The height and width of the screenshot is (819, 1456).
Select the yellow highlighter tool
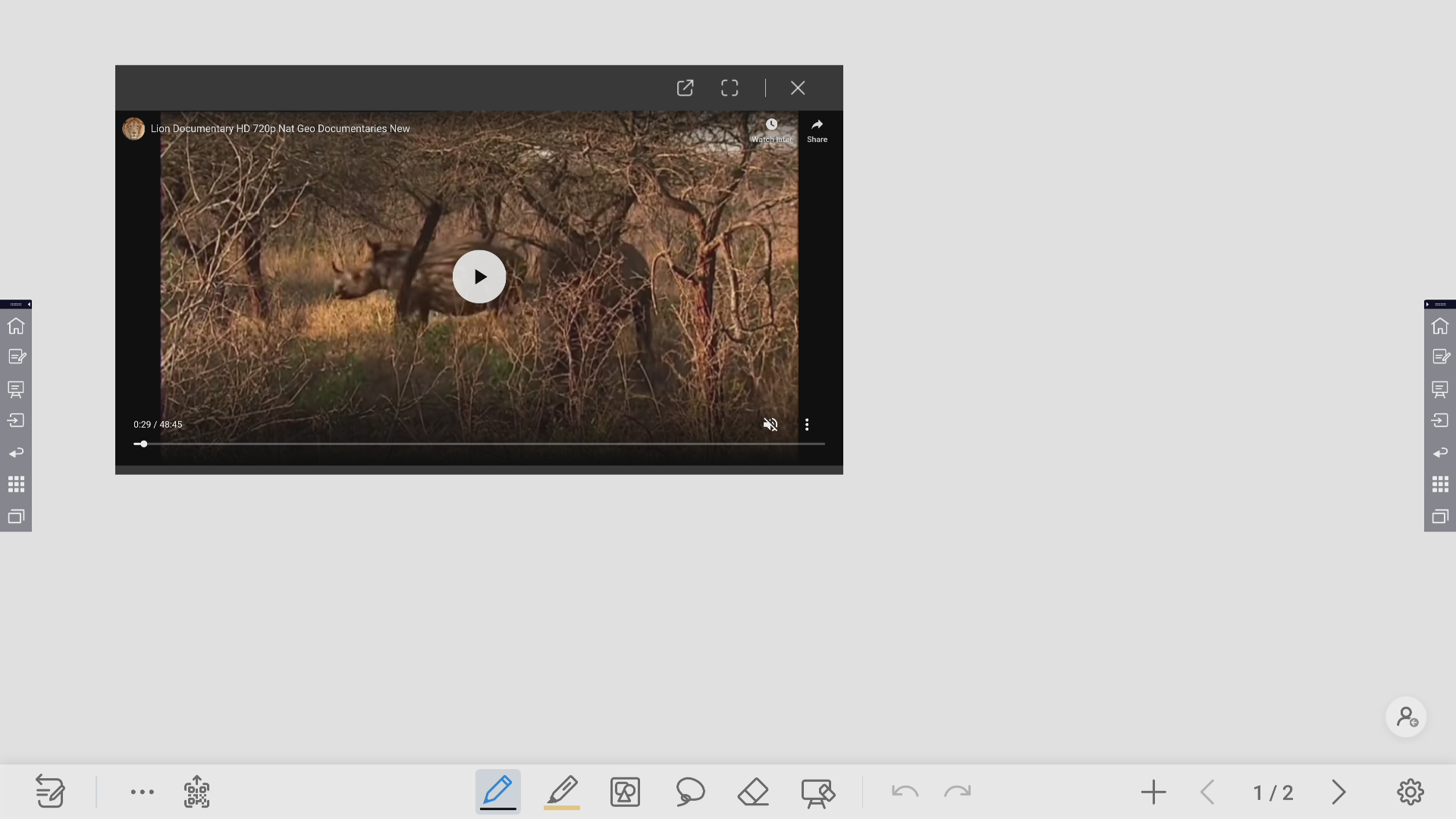pyautogui.click(x=562, y=792)
